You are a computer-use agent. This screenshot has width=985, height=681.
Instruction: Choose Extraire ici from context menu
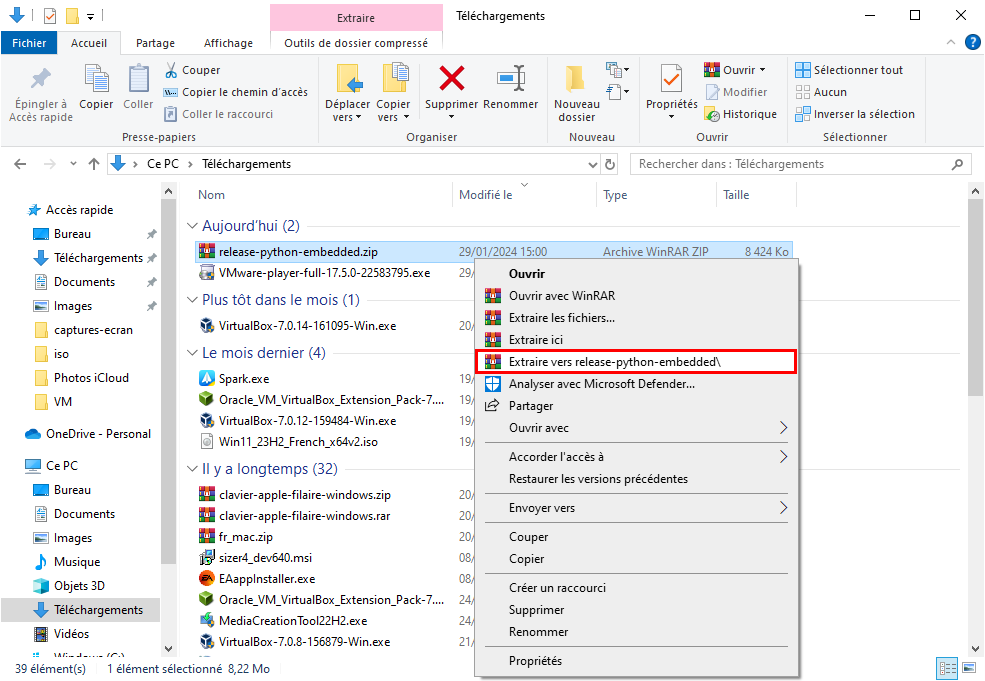[636, 340]
